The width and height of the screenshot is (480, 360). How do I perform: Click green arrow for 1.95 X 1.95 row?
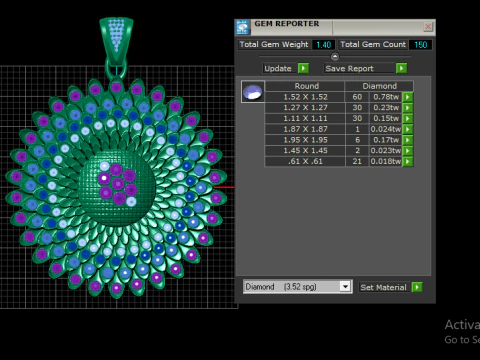pos(408,140)
